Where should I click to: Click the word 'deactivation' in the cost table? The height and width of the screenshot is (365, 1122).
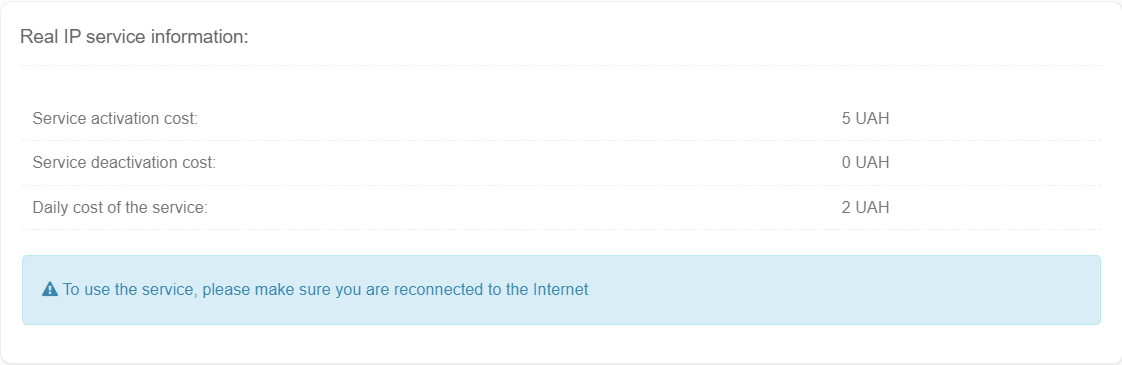(x=132, y=162)
